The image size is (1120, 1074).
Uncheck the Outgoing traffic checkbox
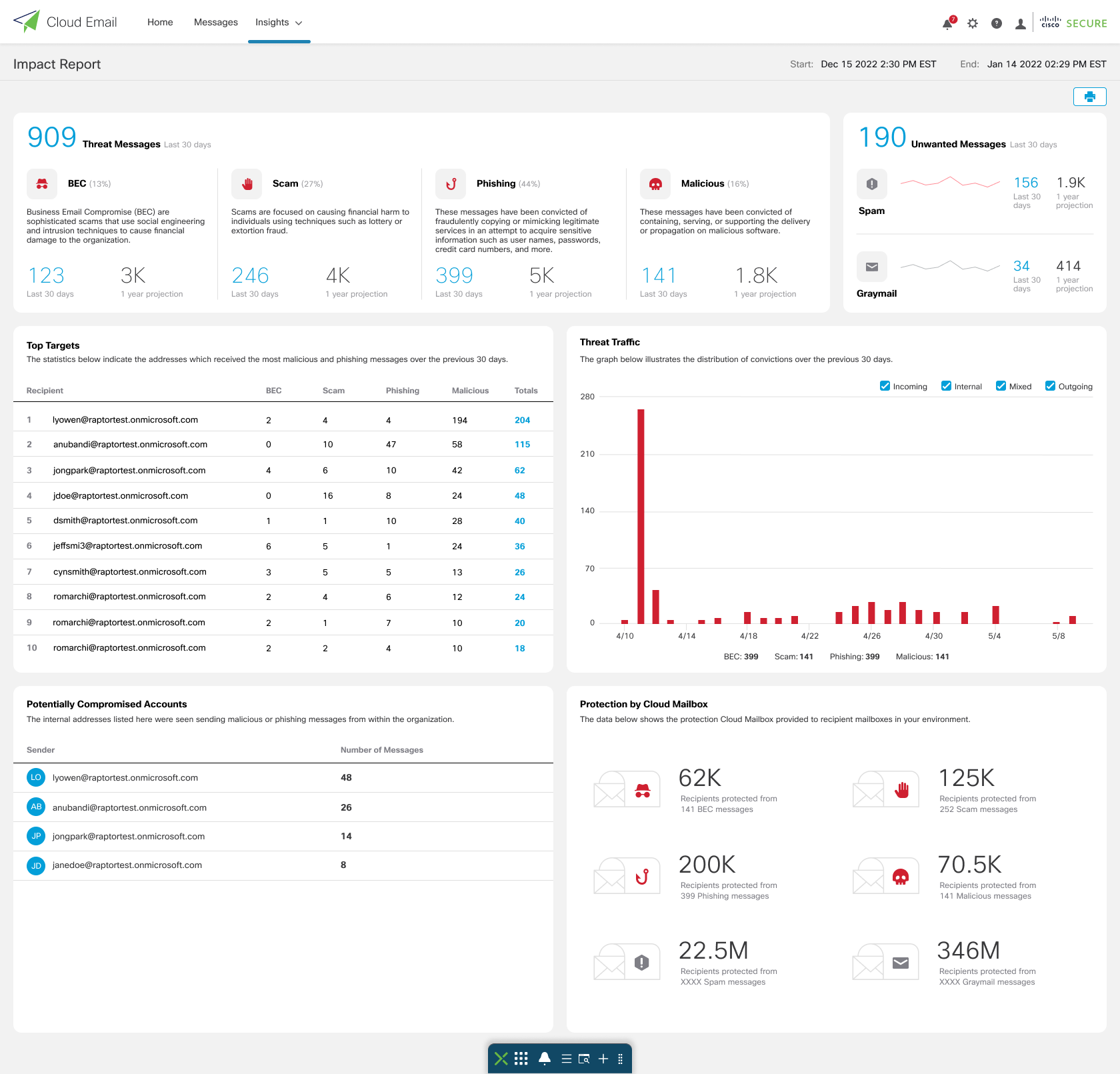(x=1050, y=386)
